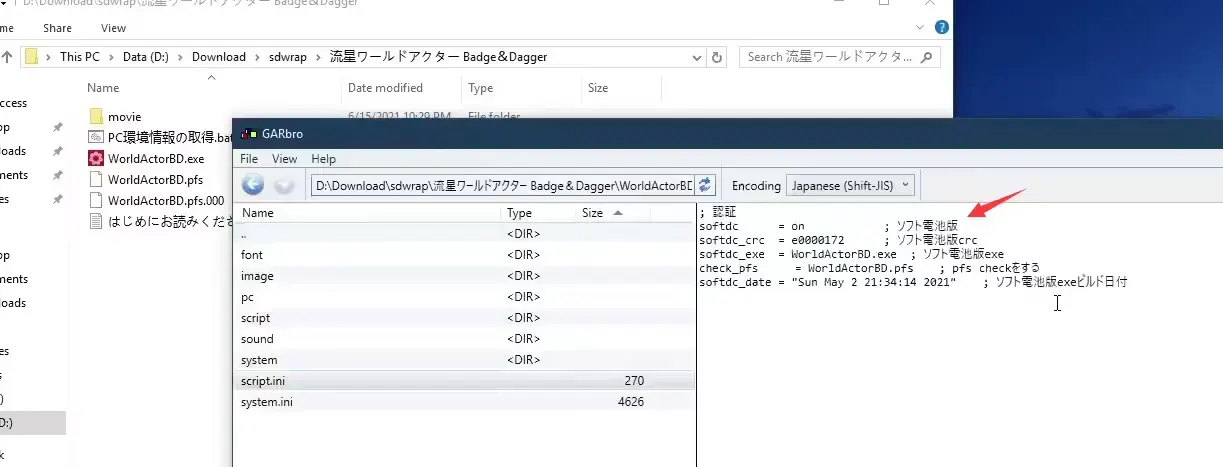Go to sdwrap in the breadcrumb
The image size is (1223, 467).
(x=289, y=57)
